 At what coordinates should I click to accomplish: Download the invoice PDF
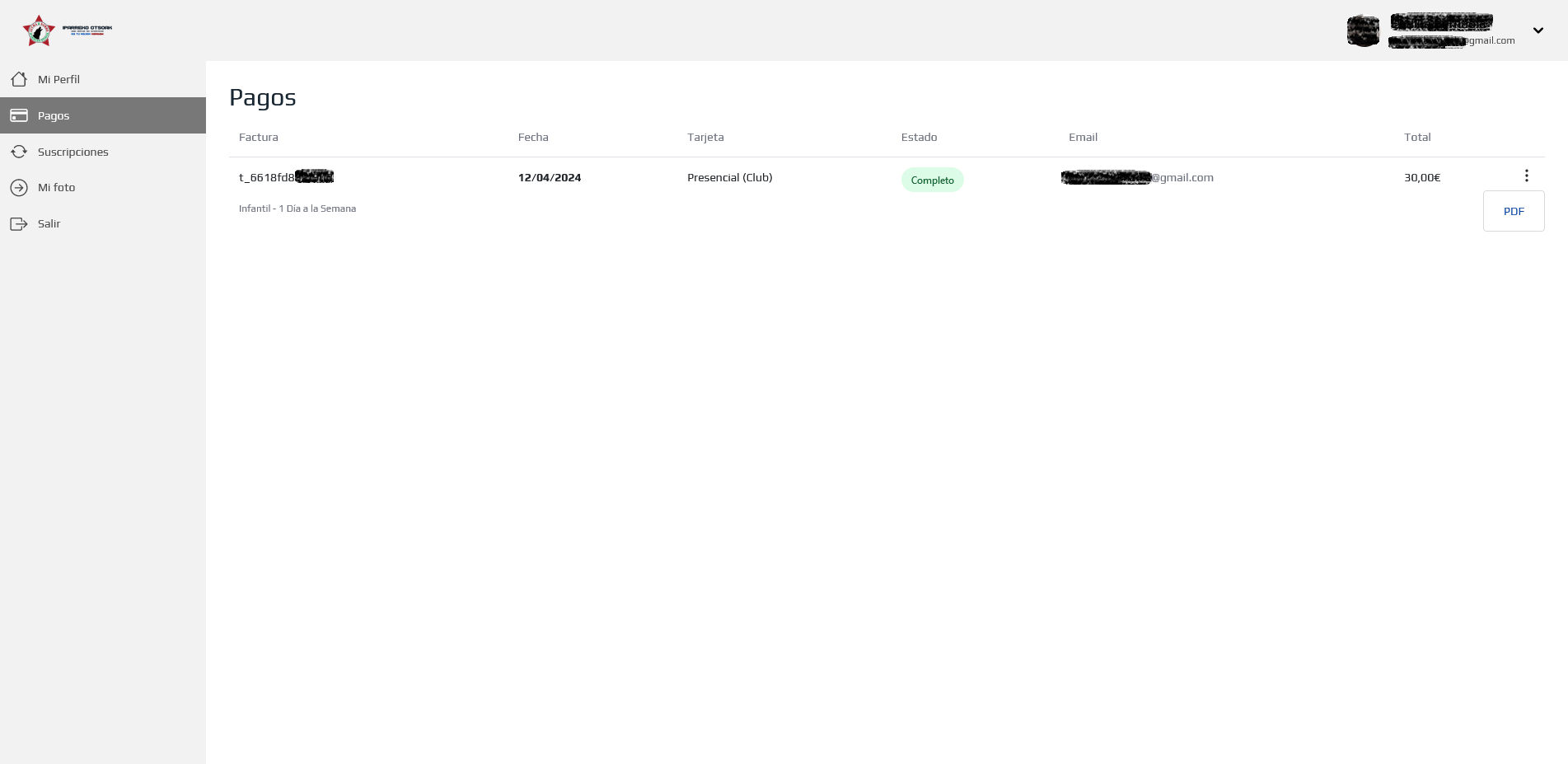pyautogui.click(x=1513, y=211)
